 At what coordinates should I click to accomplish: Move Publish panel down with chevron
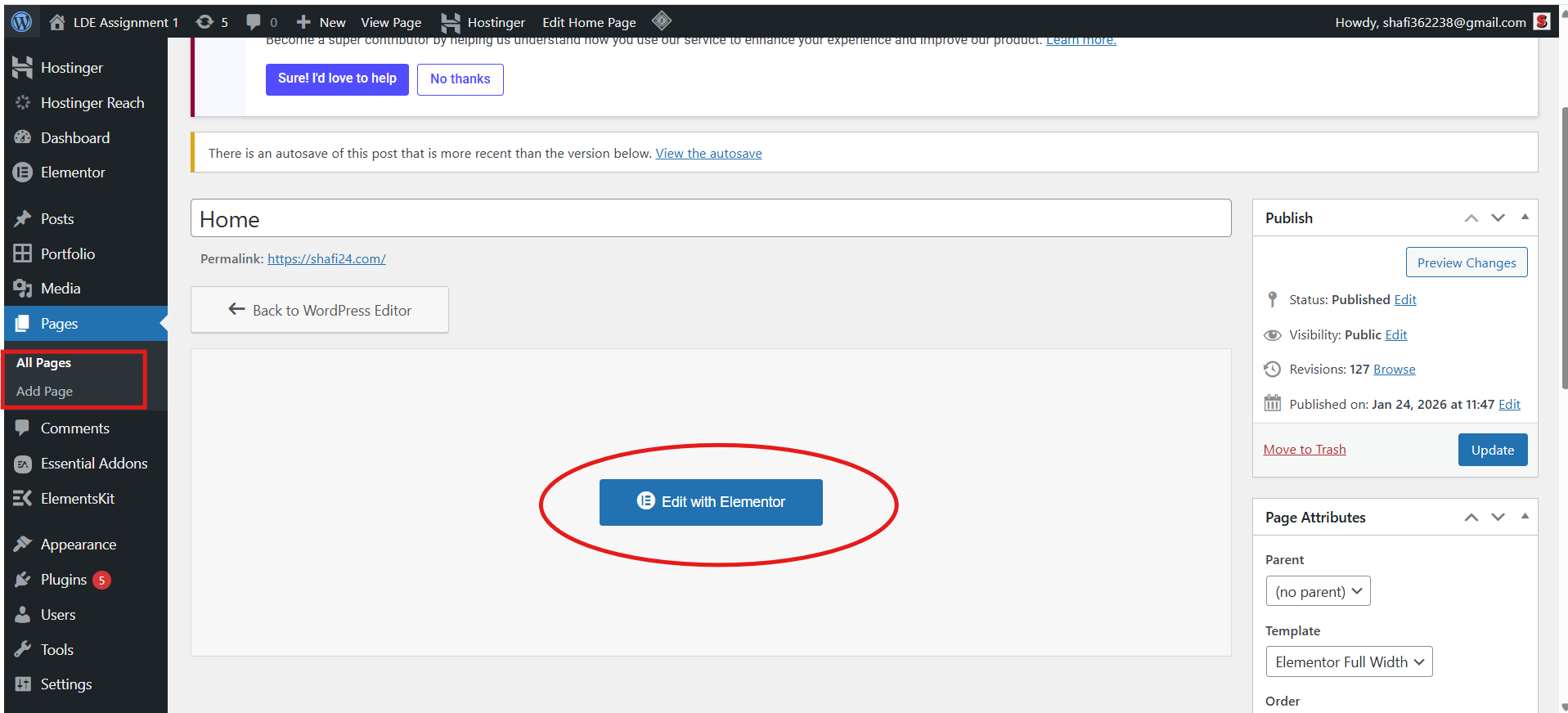[x=1498, y=217]
